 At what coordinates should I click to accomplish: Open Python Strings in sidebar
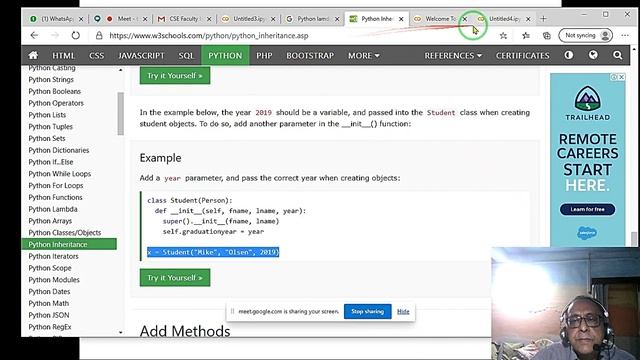51,80
